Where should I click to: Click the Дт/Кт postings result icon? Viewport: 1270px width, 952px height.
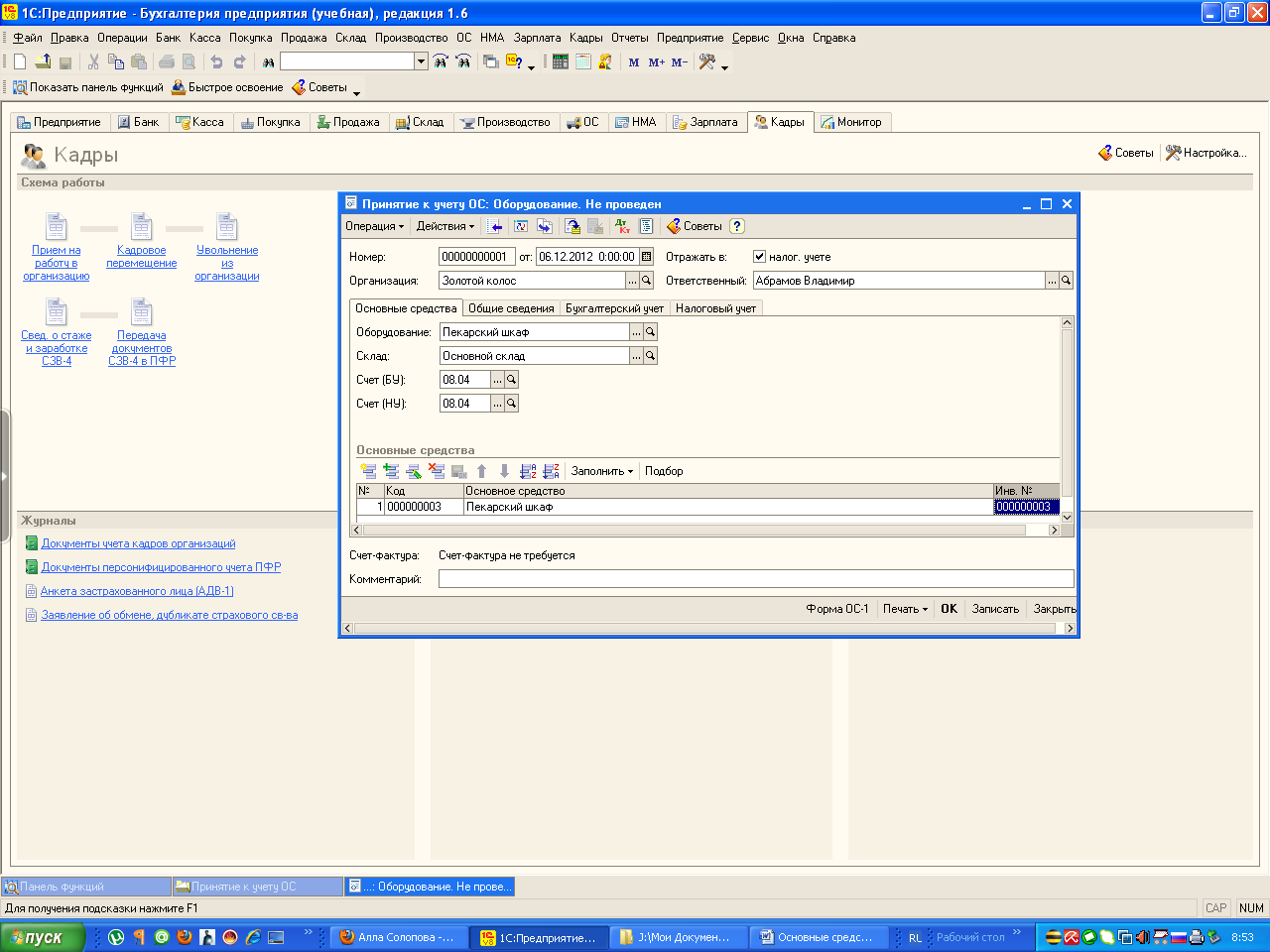click(x=623, y=226)
